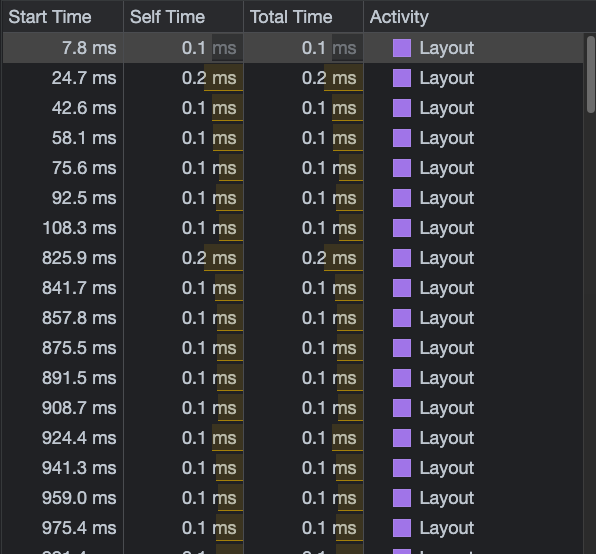
Task: Click the Layout icon in the 825.9 ms row
Action: (402, 258)
